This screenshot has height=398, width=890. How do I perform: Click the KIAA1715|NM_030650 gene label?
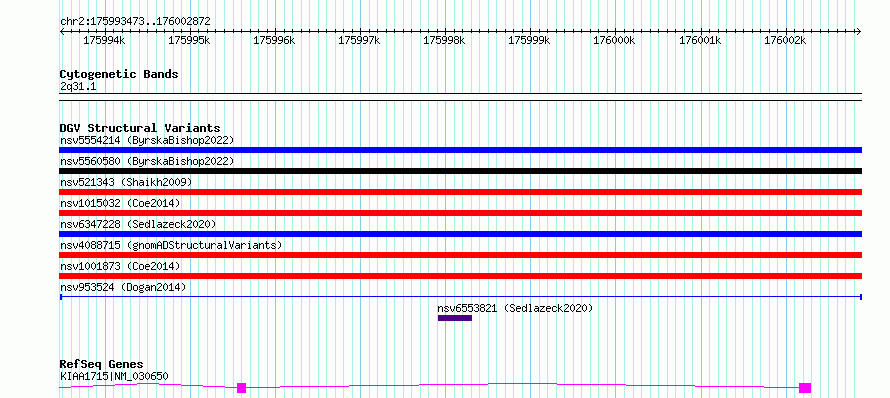pos(114,376)
